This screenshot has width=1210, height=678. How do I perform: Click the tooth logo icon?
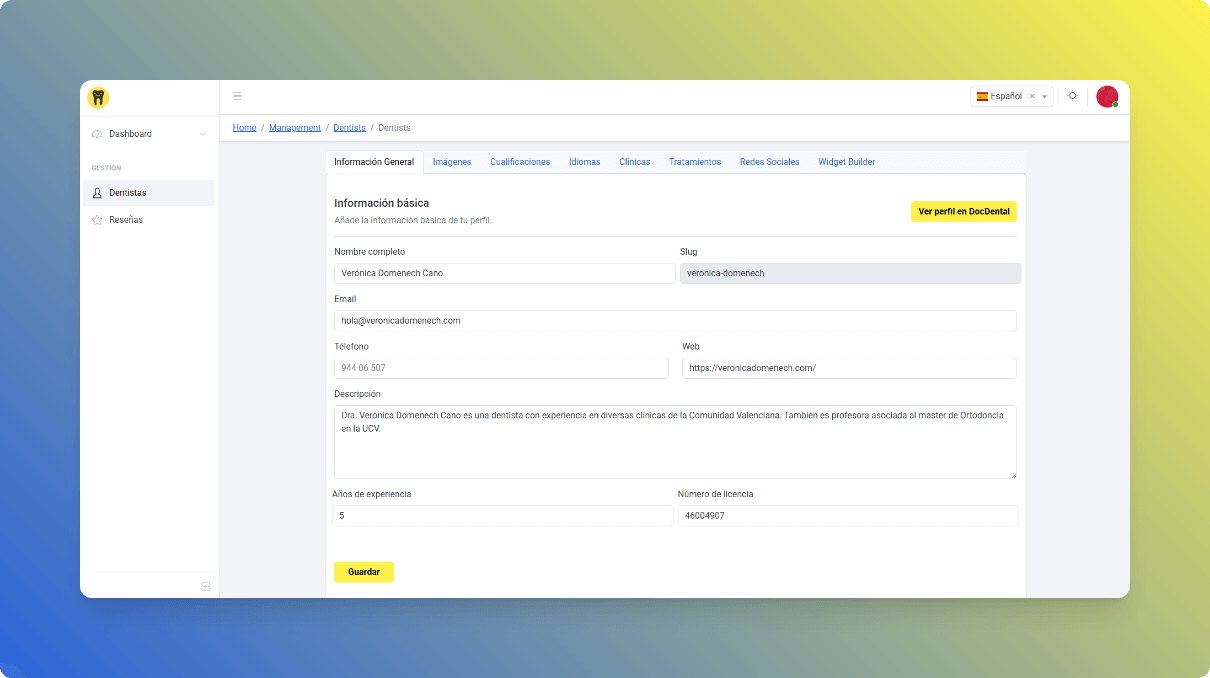click(x=98, y=97)
